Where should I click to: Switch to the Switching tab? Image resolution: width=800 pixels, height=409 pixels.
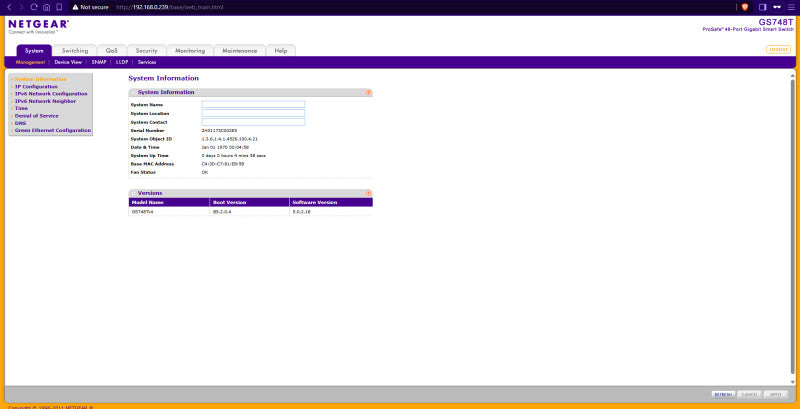tap(74, 51)
